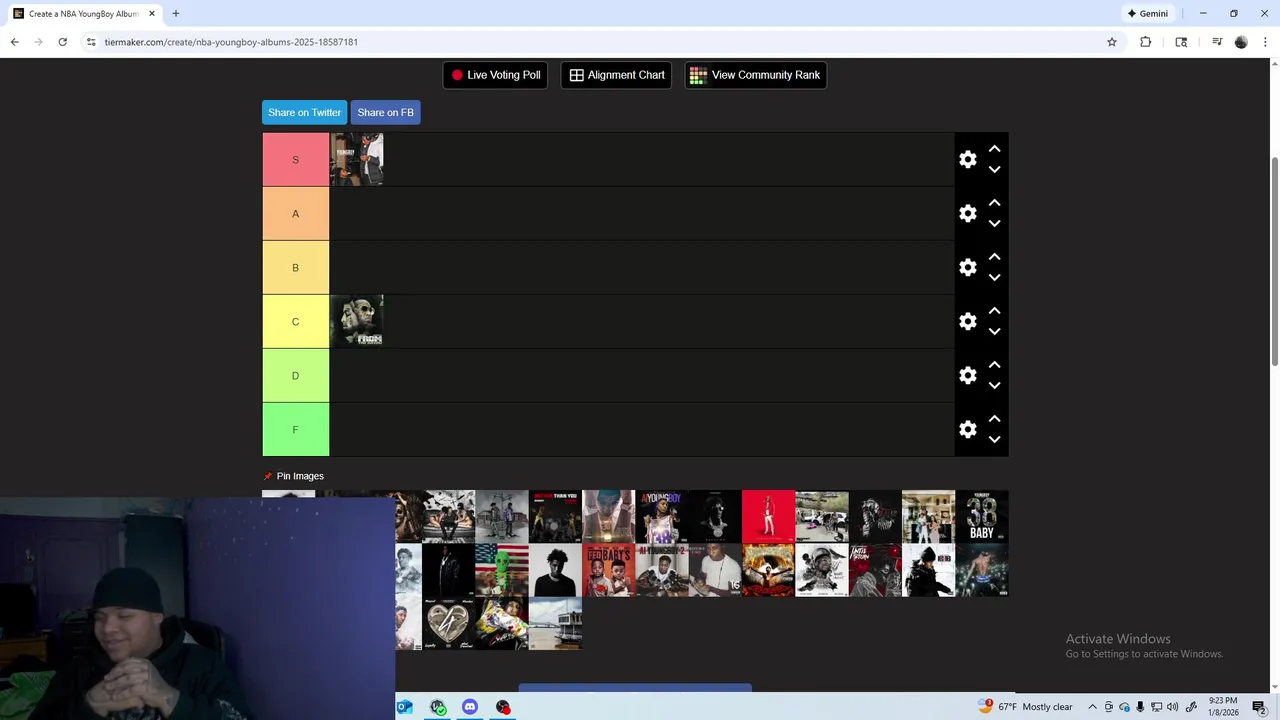Screen dimensions: 1280x720
Task: Open settings gear for S tier row
Action: pos(967,159)
